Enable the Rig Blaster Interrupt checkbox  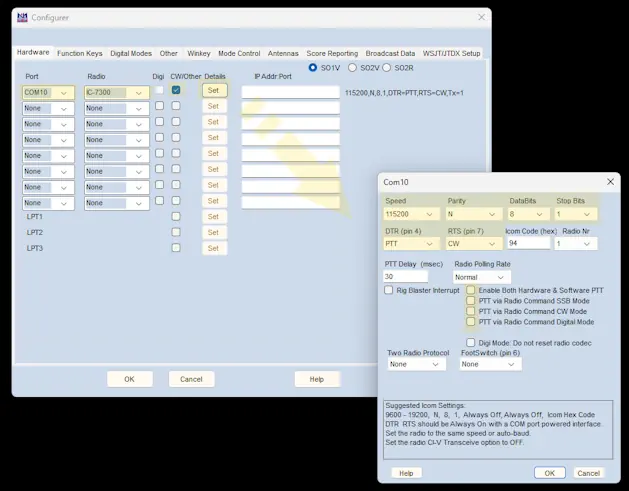[389, 290]
